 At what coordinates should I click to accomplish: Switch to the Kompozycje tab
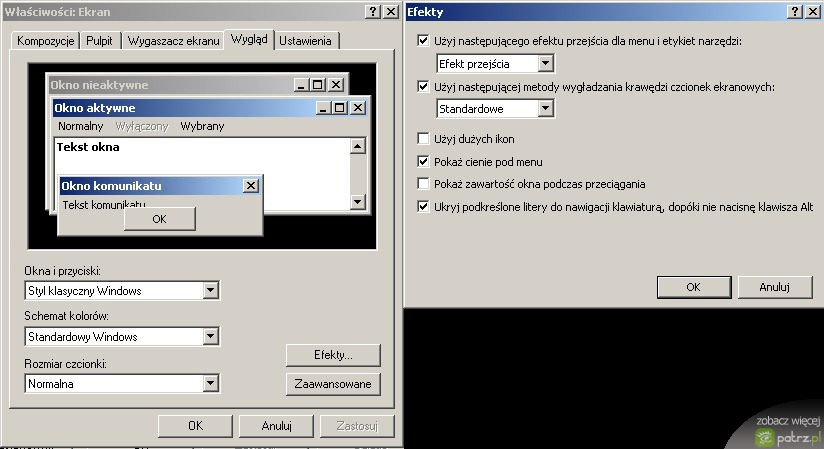[x=48, y=41]
